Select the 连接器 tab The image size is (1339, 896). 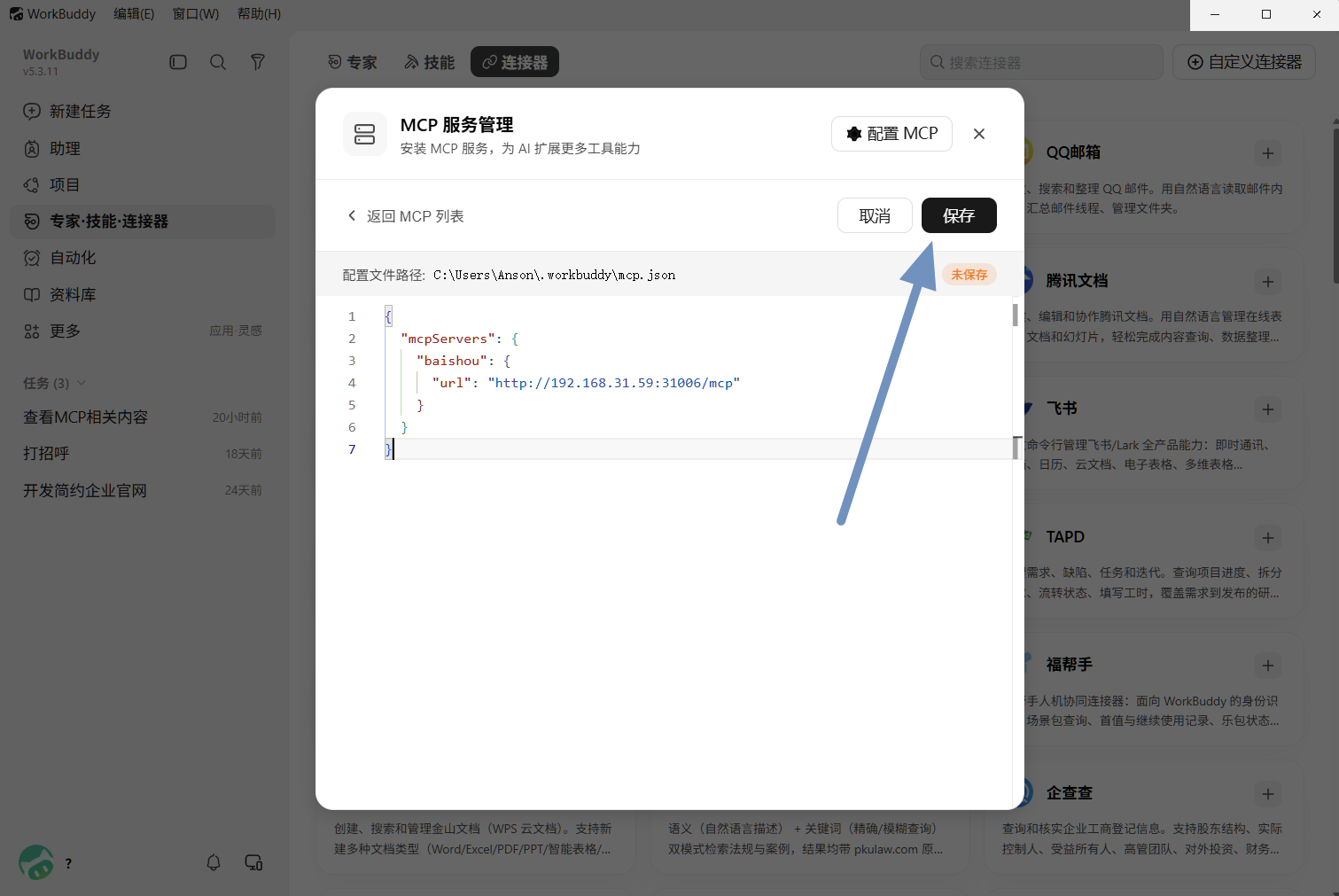pos(515,62)
